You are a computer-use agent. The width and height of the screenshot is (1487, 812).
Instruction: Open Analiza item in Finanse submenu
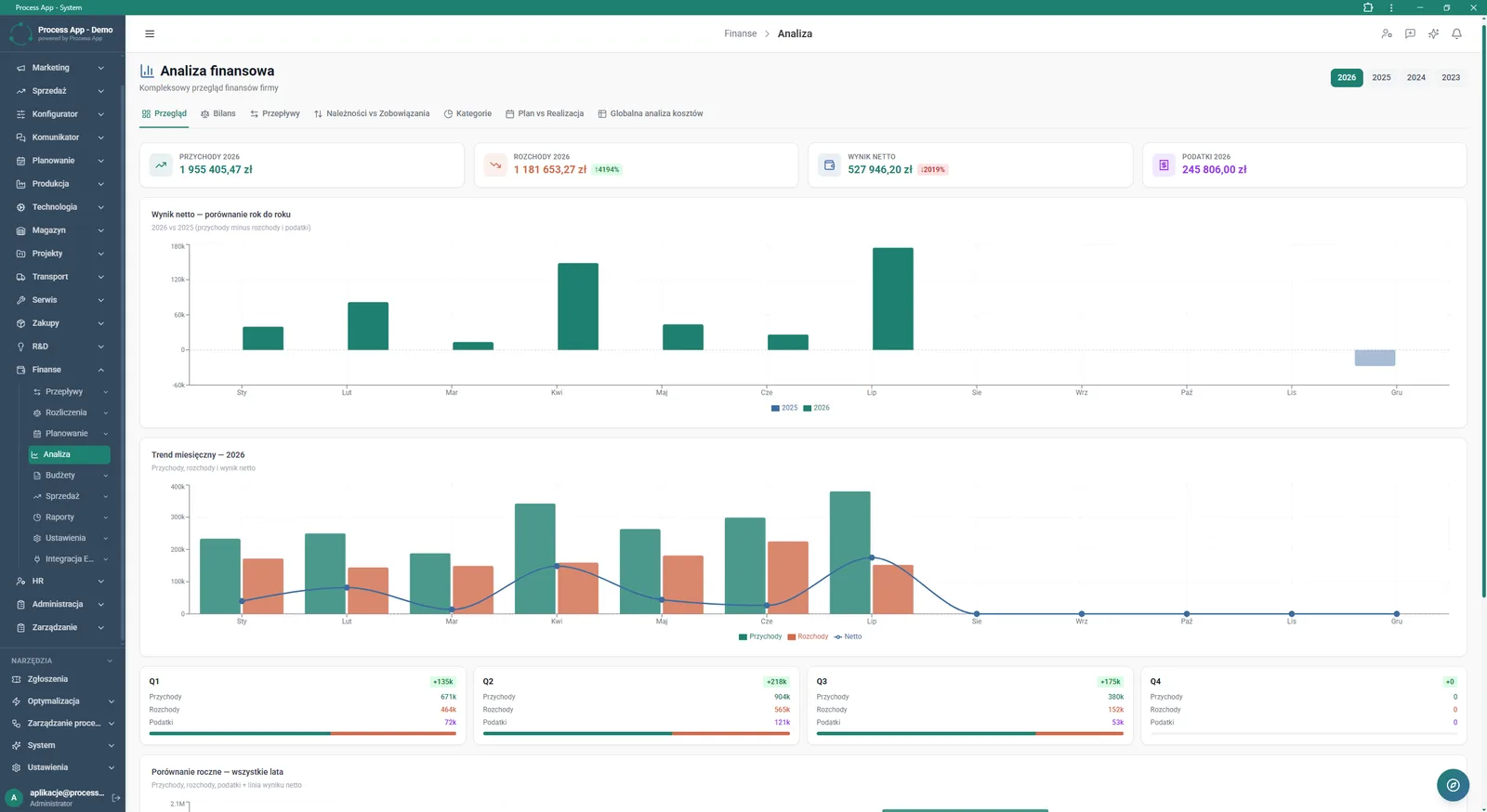(70, 454)
